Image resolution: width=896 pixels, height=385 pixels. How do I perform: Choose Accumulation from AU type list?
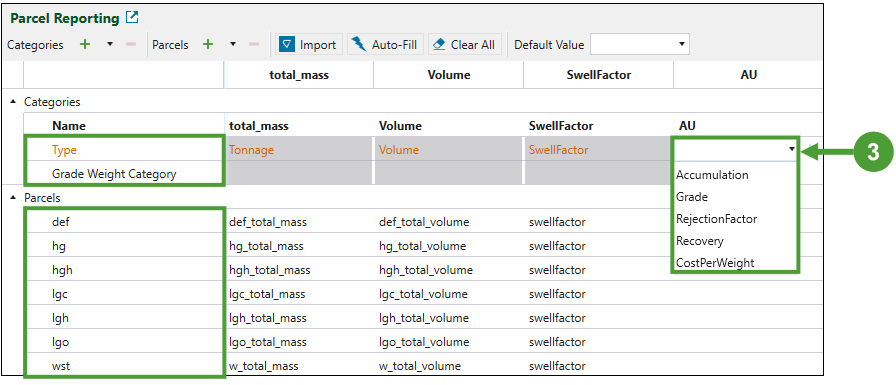(712, 175)
